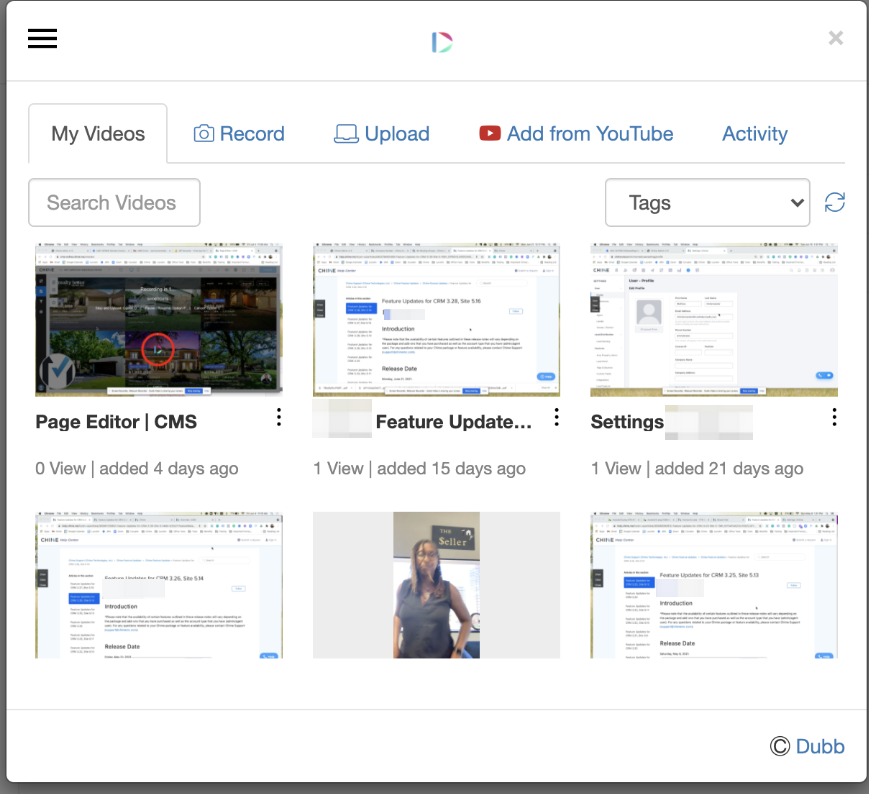The width and height of the screenshot is (881, 794).
Task: Click the Search Videos input field
Action: click(x=114, y=202)
